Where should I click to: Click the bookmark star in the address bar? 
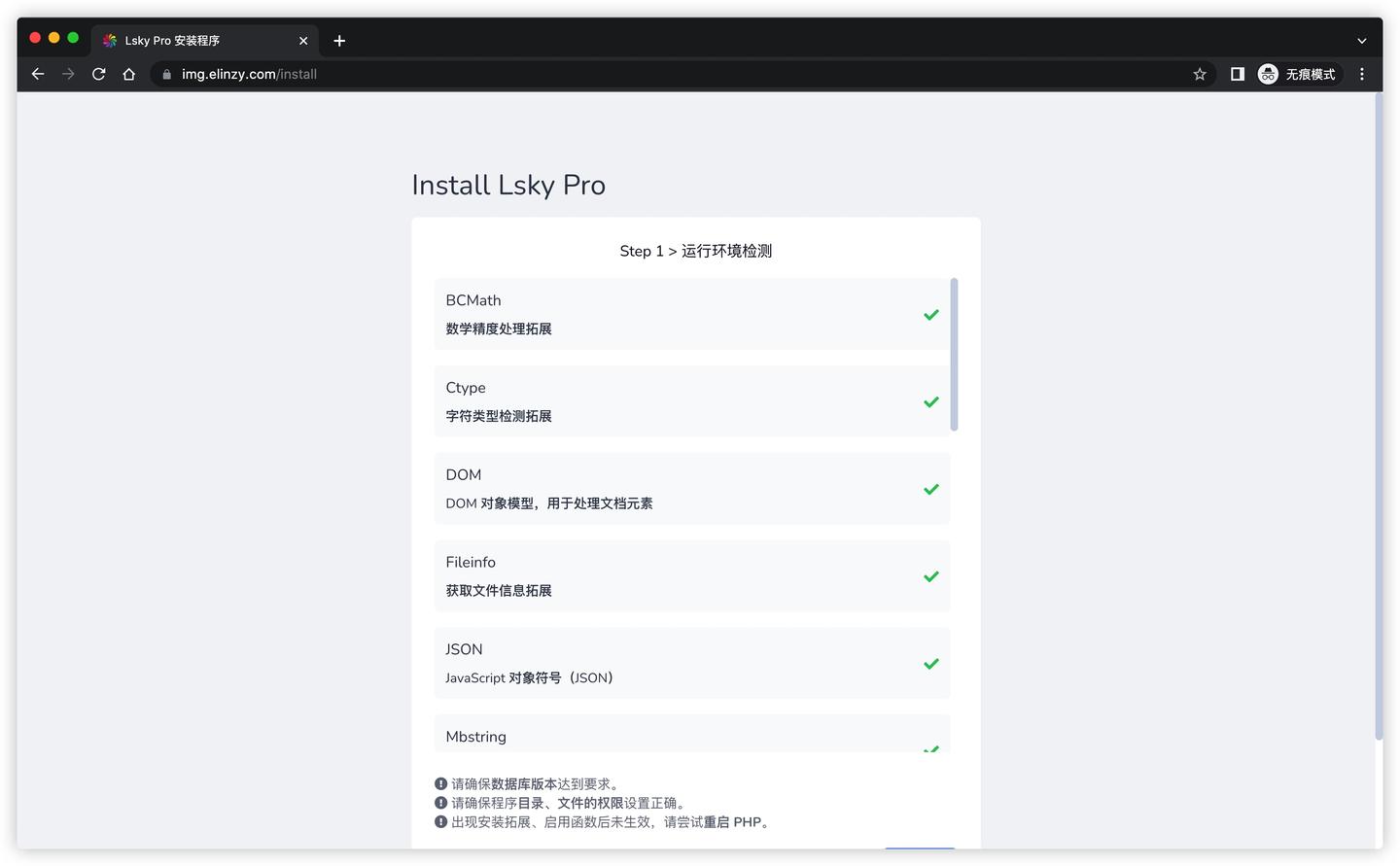(1199, 73)
